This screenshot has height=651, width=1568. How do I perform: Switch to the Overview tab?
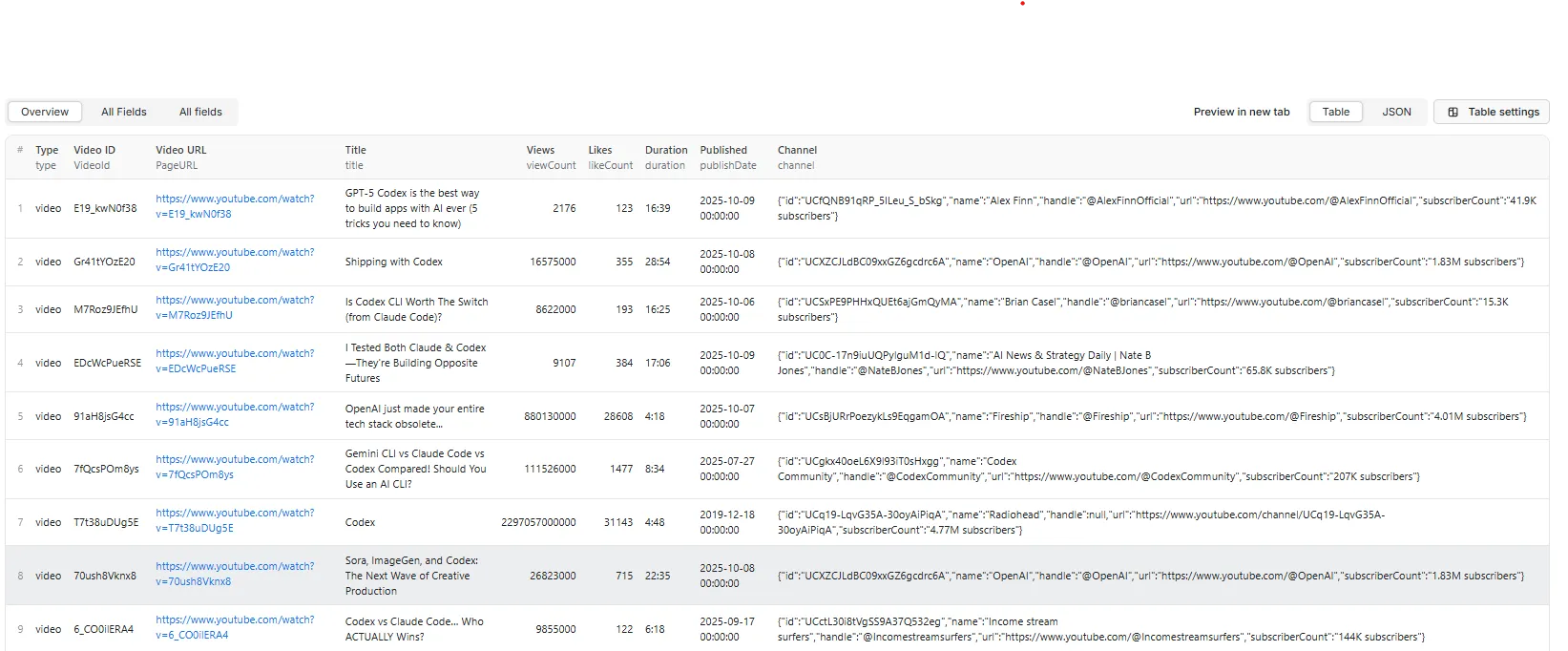click(x=45, y=112)
